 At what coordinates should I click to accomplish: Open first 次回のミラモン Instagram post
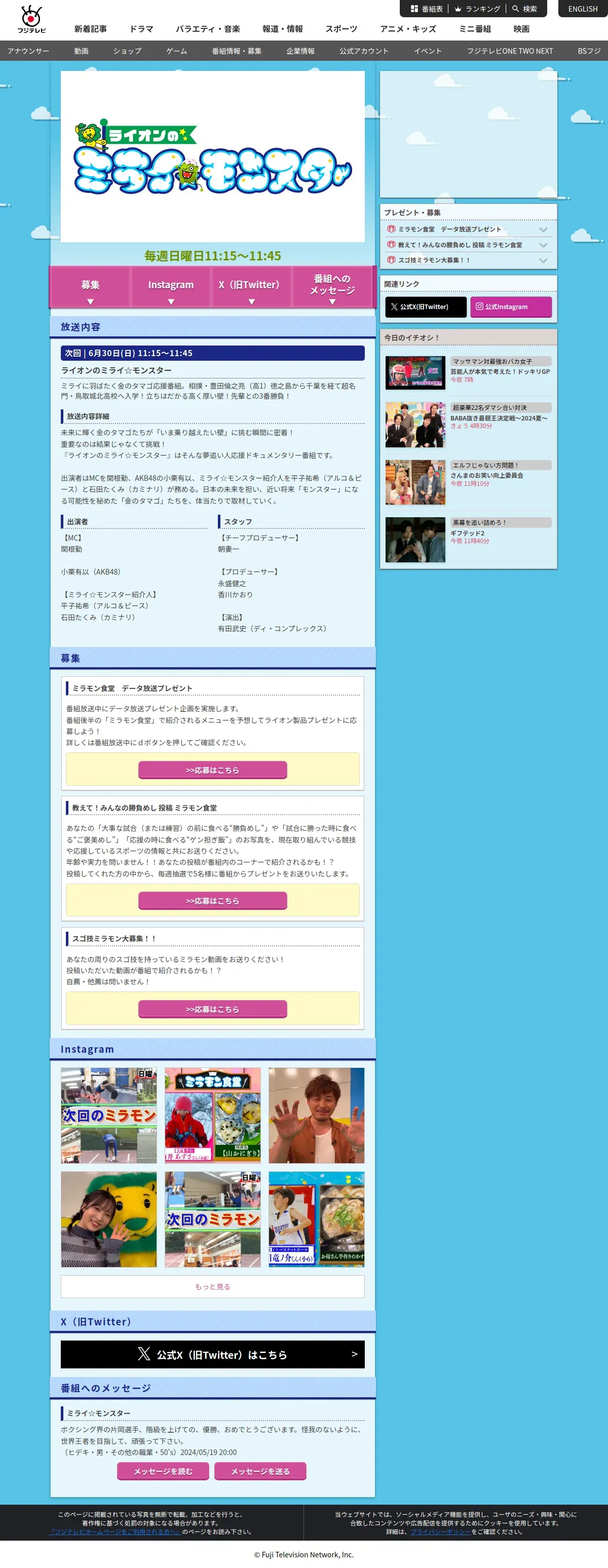[x=109, y=1115]
